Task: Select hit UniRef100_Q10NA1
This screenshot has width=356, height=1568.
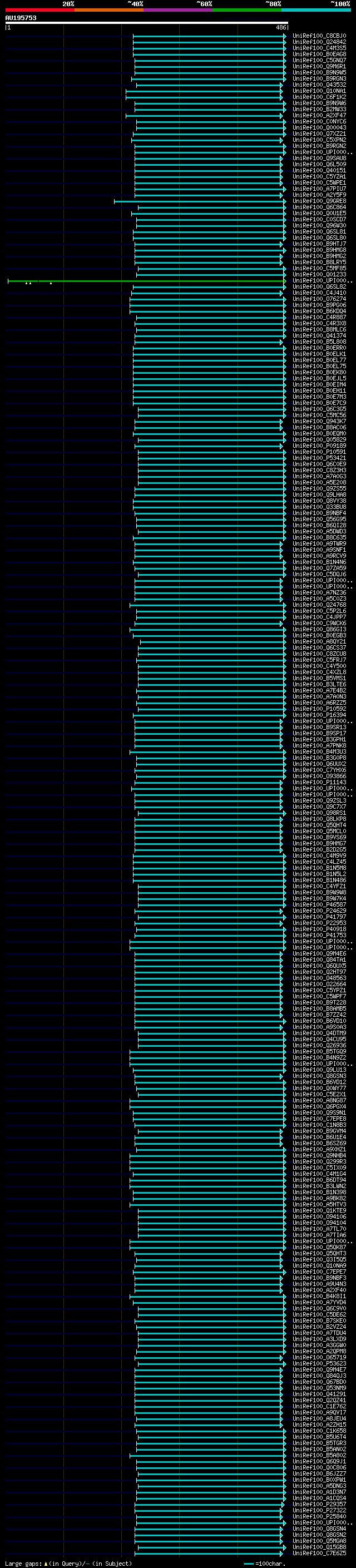Action: pyautogui.click(x=319, y=91)
